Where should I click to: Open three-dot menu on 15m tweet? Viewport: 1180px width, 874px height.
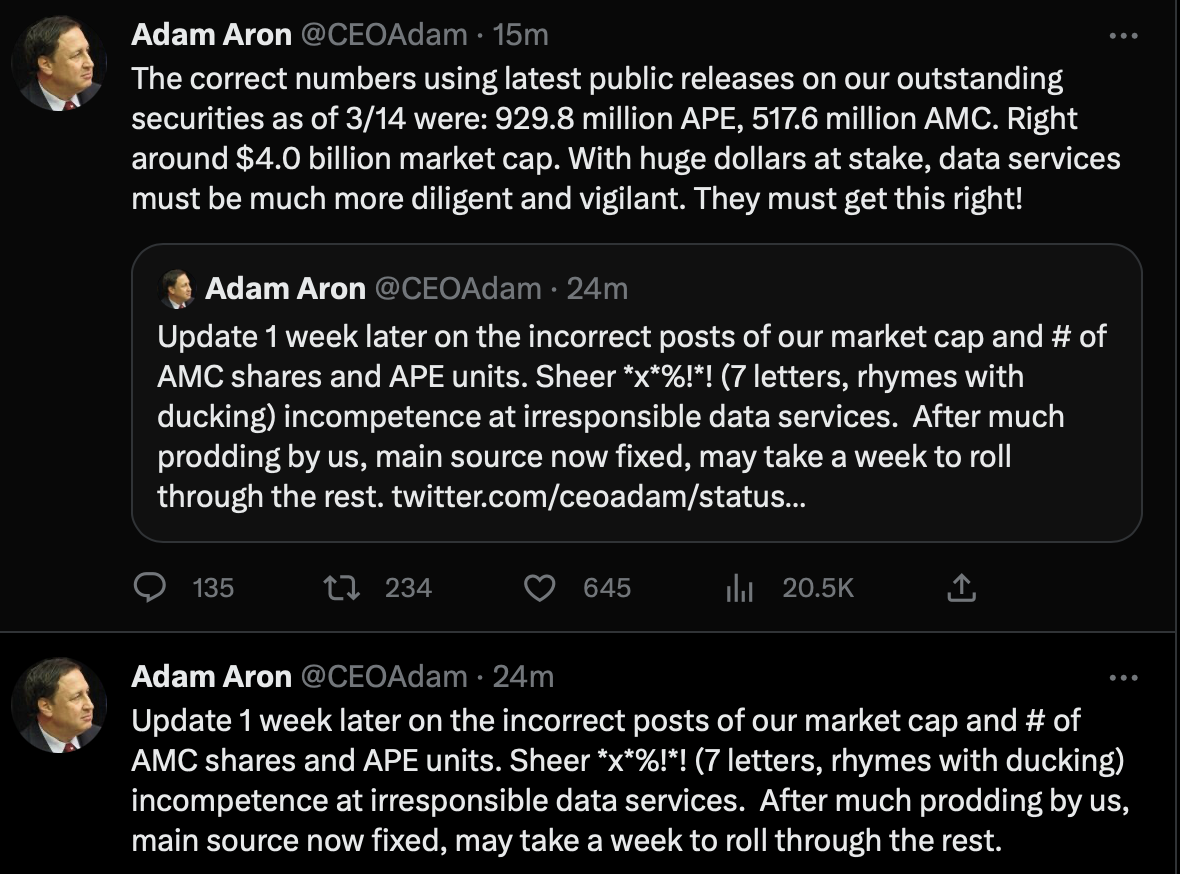click(x=1124, y=35)
